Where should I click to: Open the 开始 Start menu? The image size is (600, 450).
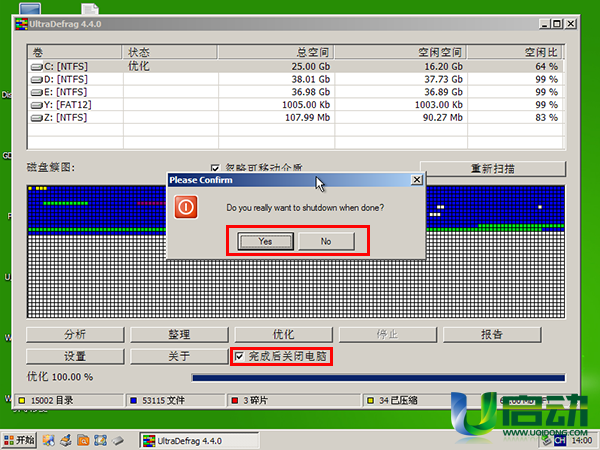pyautogui.click(x=19, y=440)
